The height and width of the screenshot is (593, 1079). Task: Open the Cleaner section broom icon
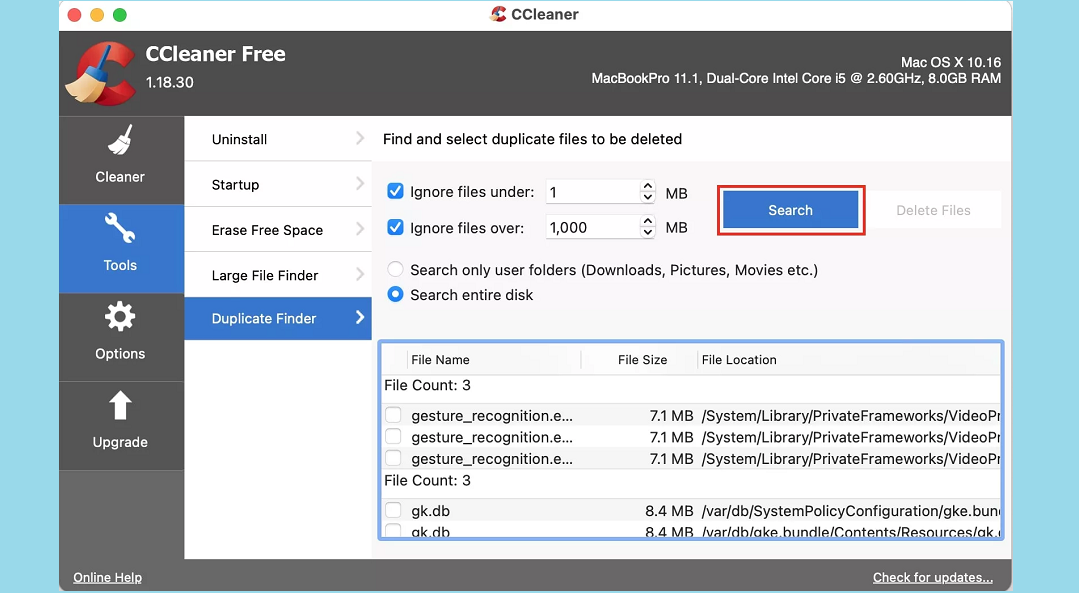120,140
